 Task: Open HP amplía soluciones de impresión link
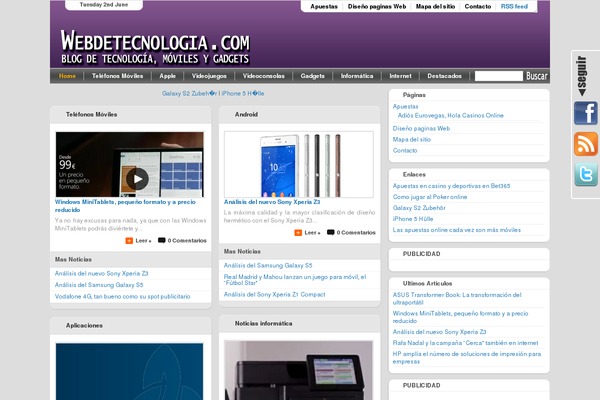coord(467,358)
